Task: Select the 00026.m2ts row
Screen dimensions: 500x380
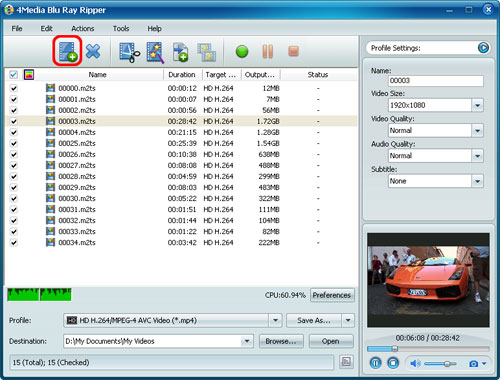Action: point(182,154)
